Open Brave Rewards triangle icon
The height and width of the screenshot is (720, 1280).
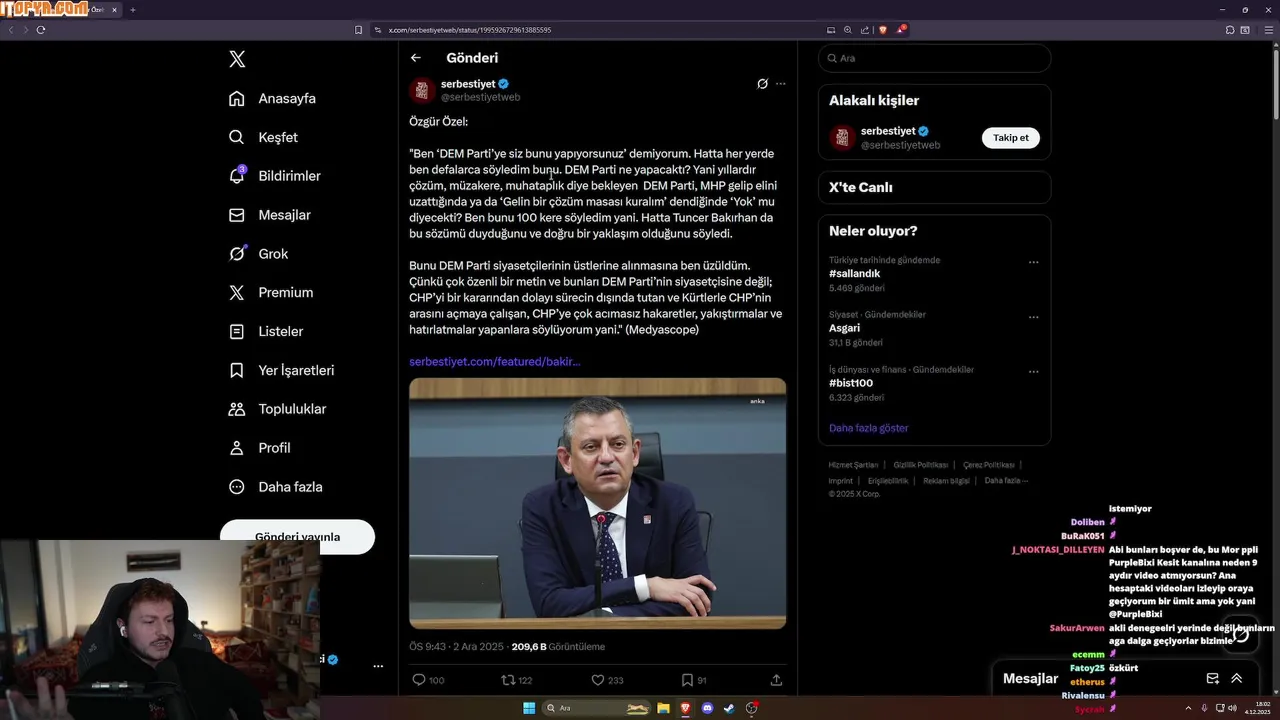tap(900, 30)
